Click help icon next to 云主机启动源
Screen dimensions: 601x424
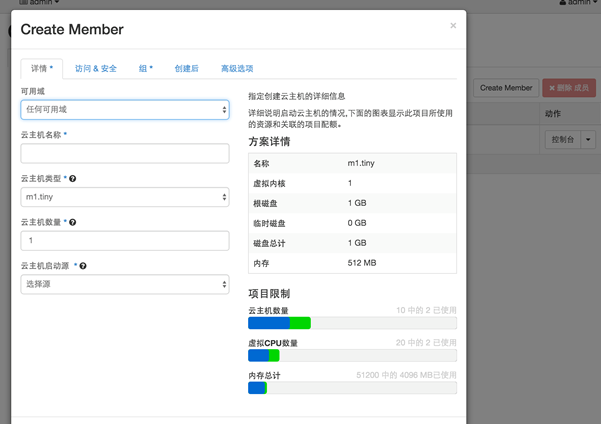[x=83, y=266]
